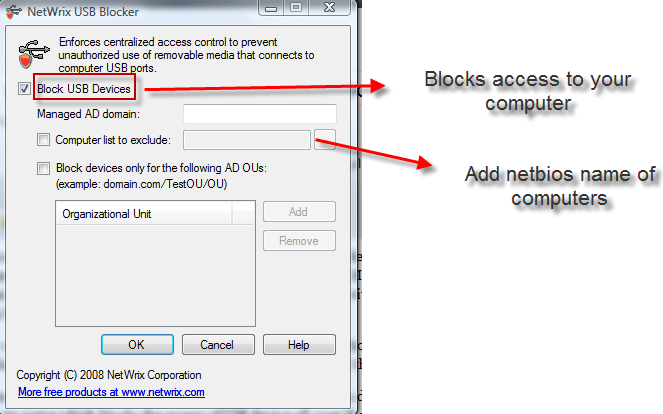This screenshot has width=663, height=414.
Task: Check Block devices only for following AD OUs
Action: point(43,168)
